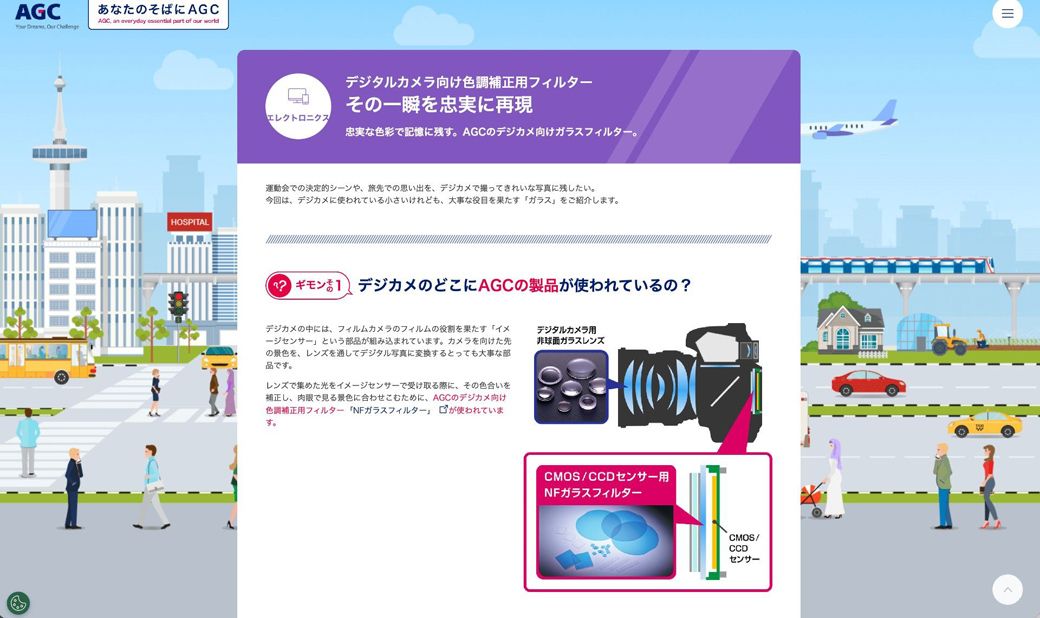
Task: Click the NF glass filter product photo
Action: (x=603, y=540)
